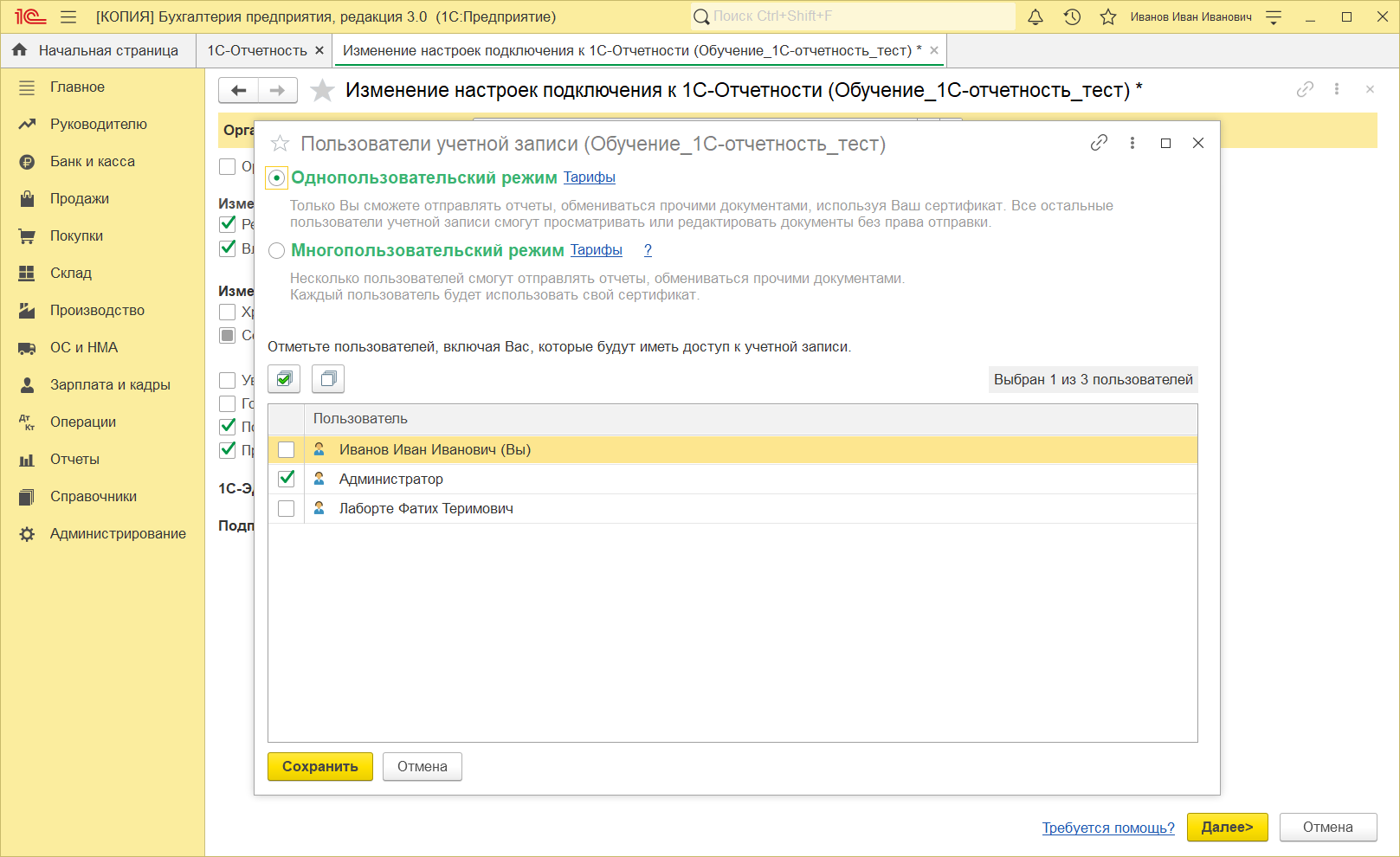The height and width of the screenshot is (857, 1400).
Task: Check all users button
Action: coord(284,379)
